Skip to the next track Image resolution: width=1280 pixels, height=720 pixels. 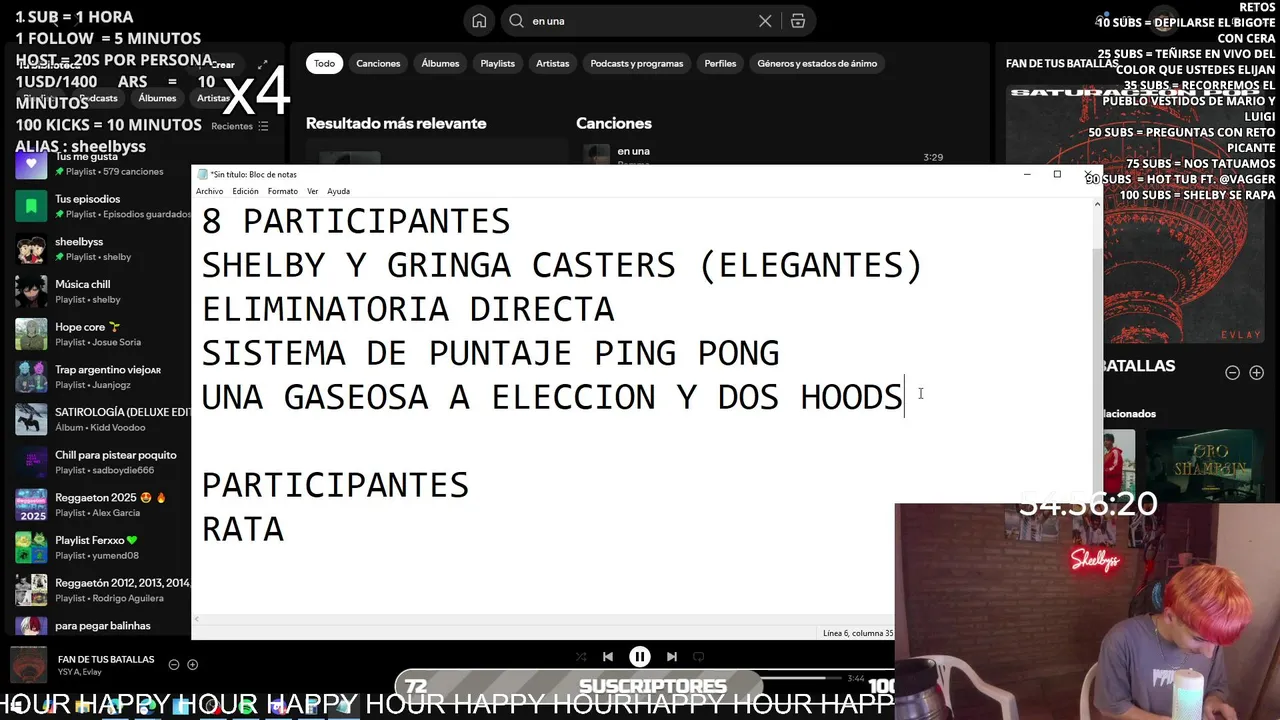[x=672, y=657]
